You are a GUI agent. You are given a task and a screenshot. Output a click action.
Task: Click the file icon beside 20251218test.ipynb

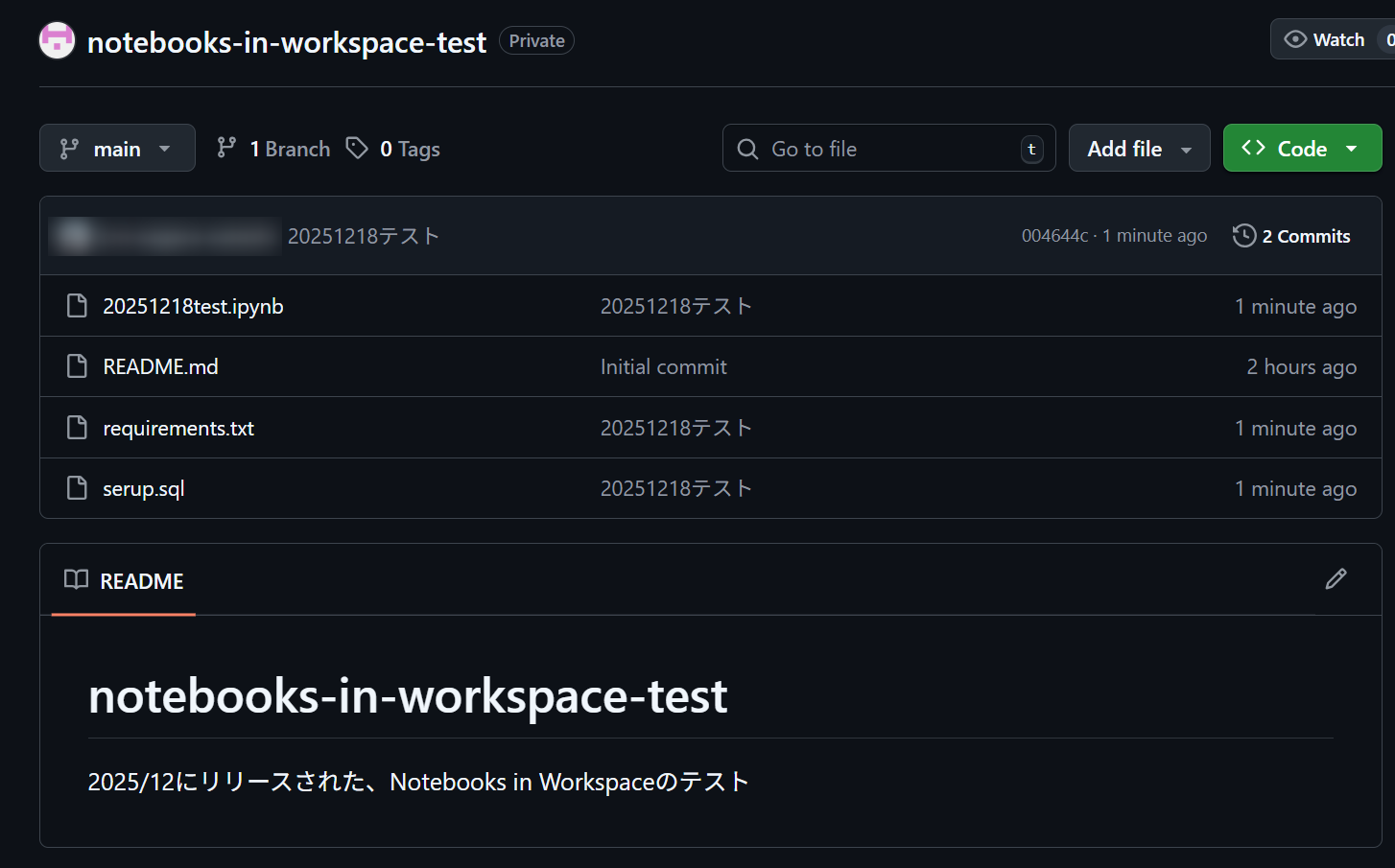(x=77, y=306)
